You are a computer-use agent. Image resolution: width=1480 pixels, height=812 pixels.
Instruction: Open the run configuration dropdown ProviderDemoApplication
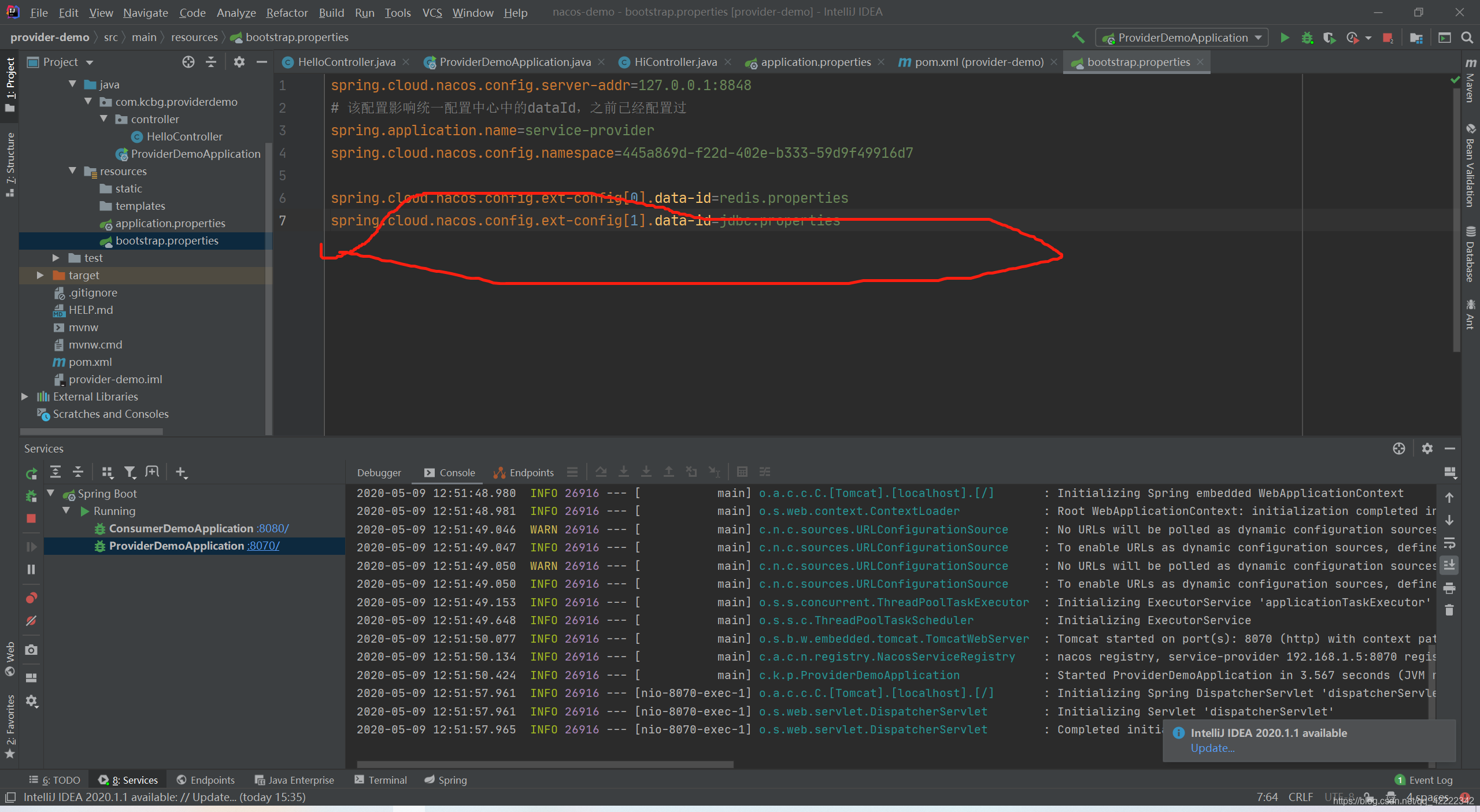click(1182, 38)
